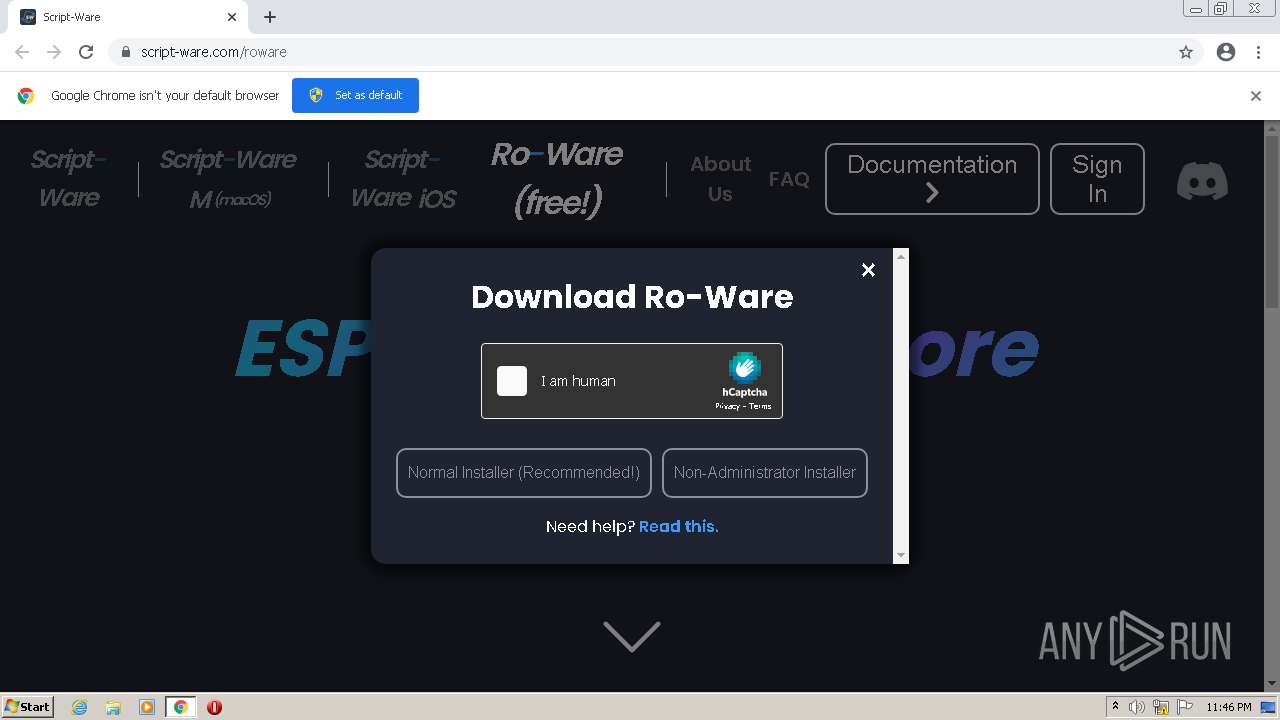Check the hCaptcha "I am human" checkbox
This screenshot has height=720, width=1280.
tap(512, 381)
